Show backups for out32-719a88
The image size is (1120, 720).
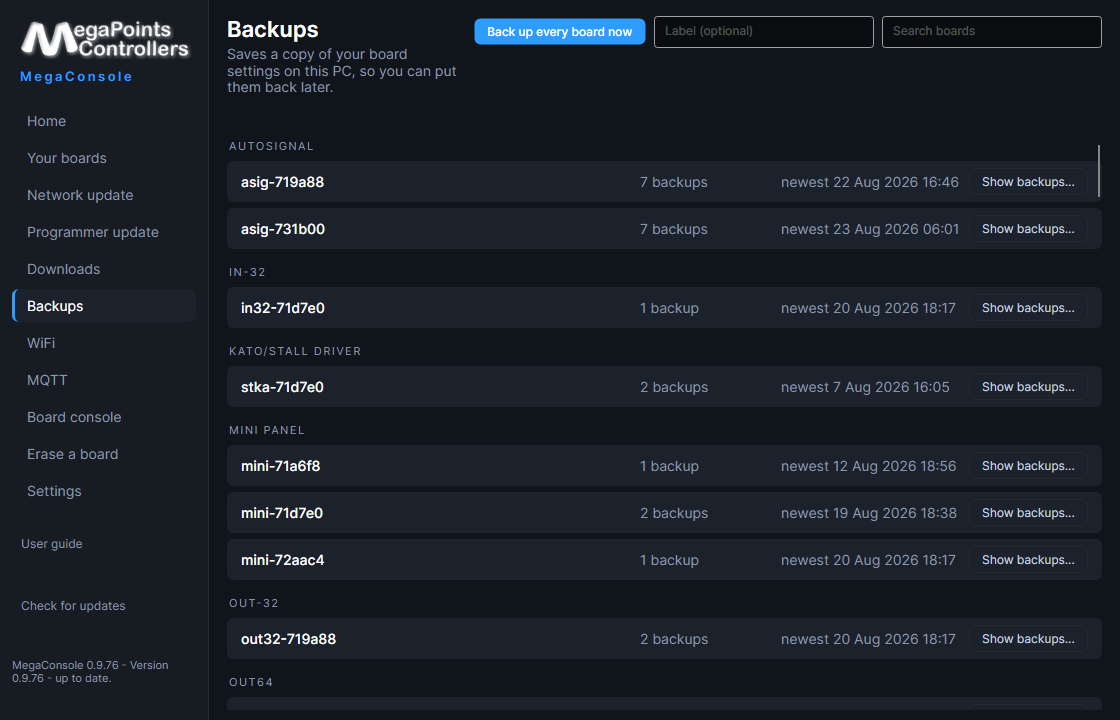click(x=1028, y=639)
